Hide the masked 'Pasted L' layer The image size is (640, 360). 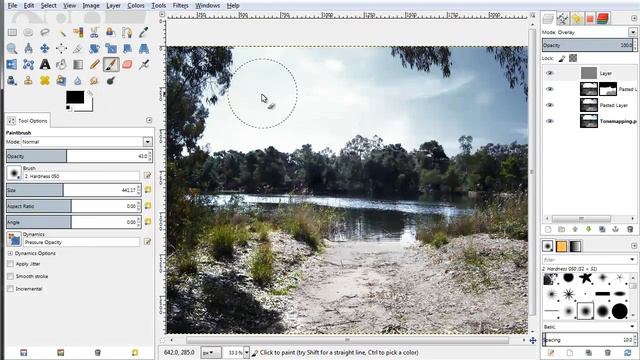tap(550, 89)
